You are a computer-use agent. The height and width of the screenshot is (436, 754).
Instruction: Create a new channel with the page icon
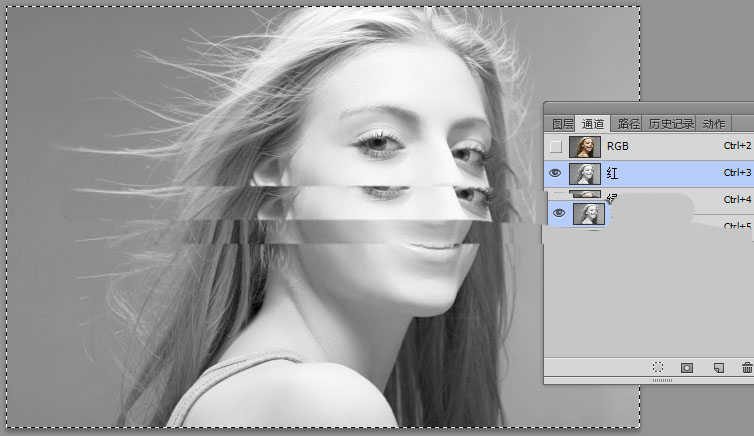tap(717, 368)
